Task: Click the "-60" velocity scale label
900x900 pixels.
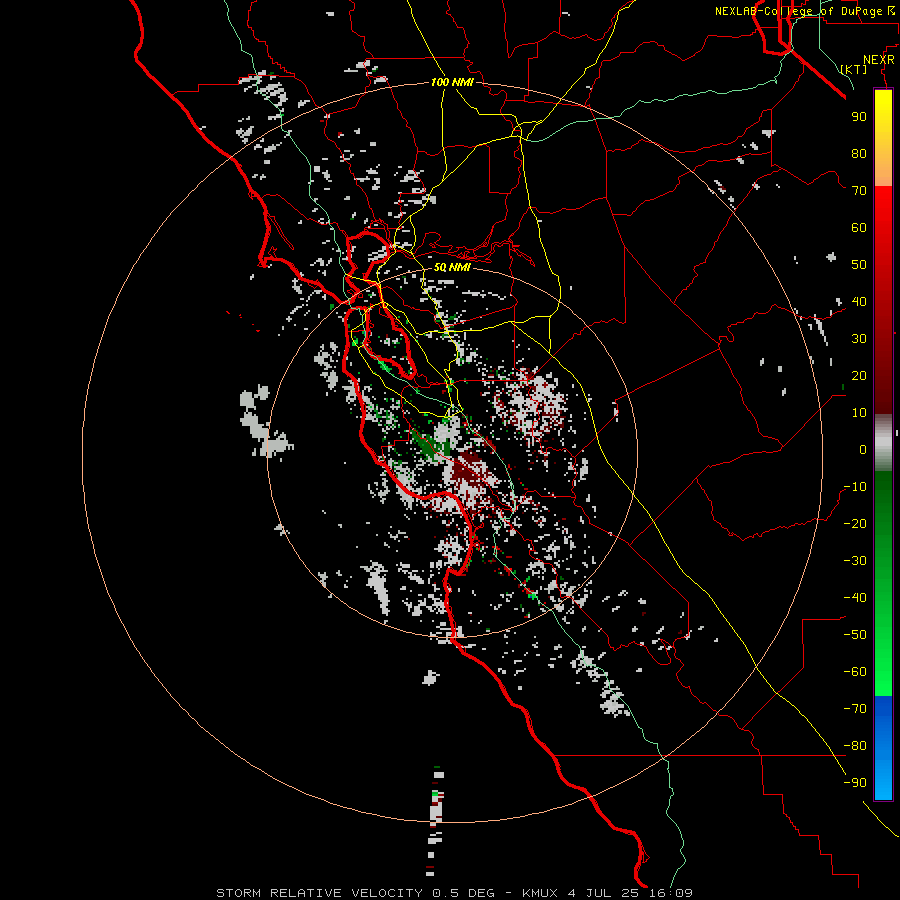Action: (x=855, y=672)
